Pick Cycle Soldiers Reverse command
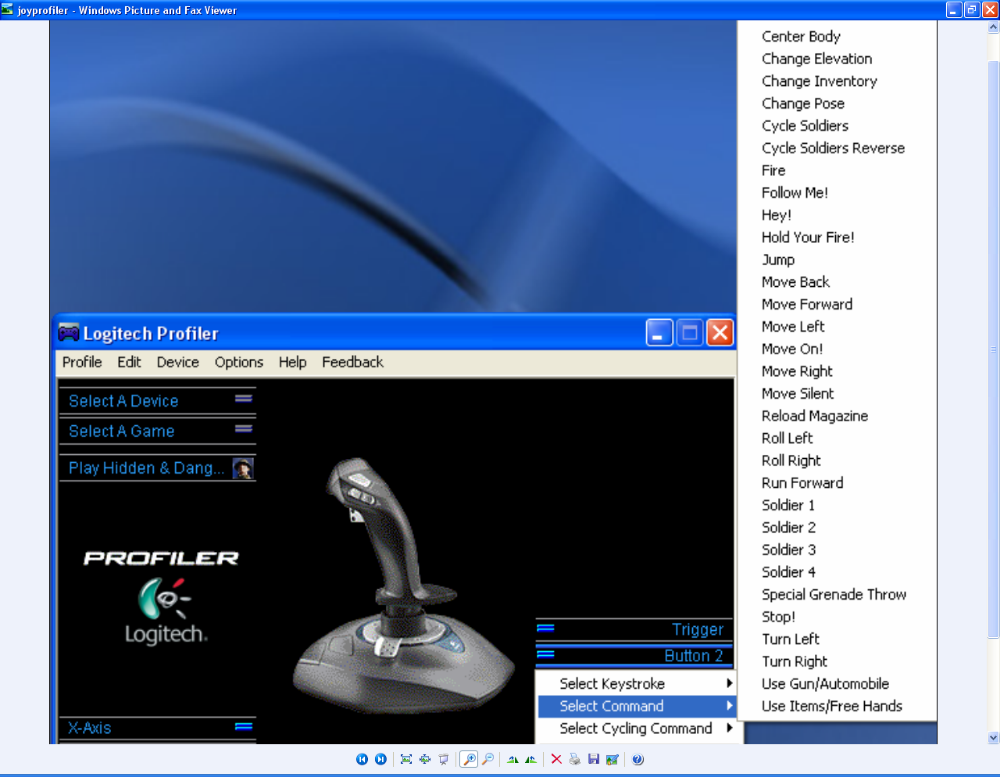This screenshot has height=777, width=1000. coord(837,148)
